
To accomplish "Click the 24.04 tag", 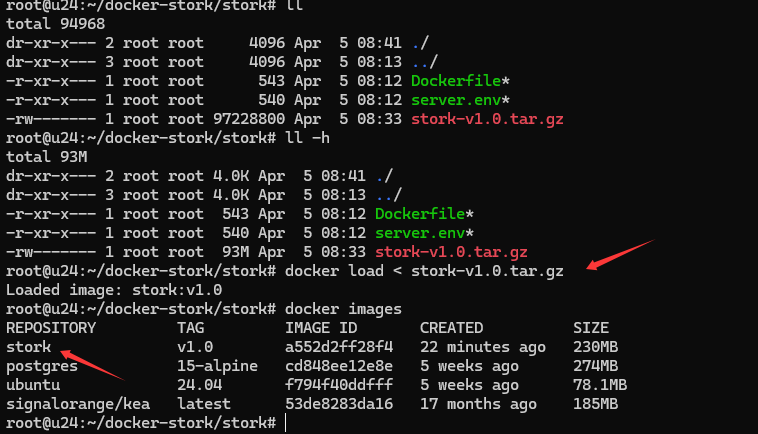I will coord(200,385).
